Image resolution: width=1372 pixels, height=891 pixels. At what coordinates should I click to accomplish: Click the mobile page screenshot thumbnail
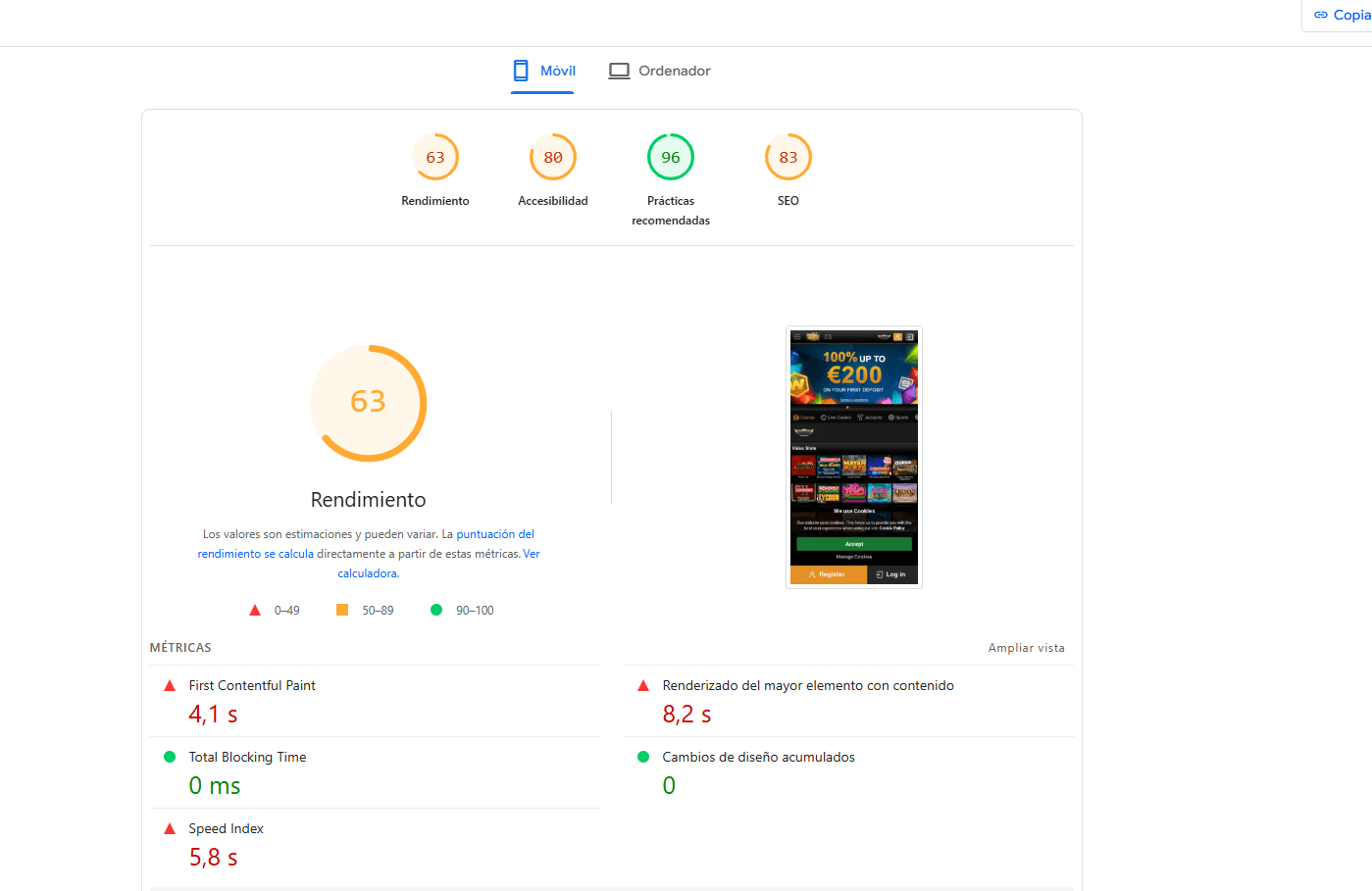tap(854, 457)
